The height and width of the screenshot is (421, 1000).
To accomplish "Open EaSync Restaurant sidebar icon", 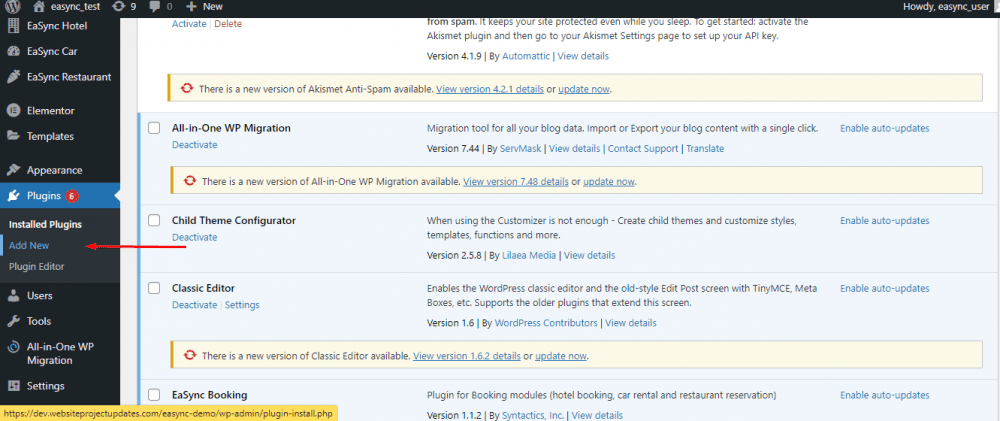I will point(13,77).
